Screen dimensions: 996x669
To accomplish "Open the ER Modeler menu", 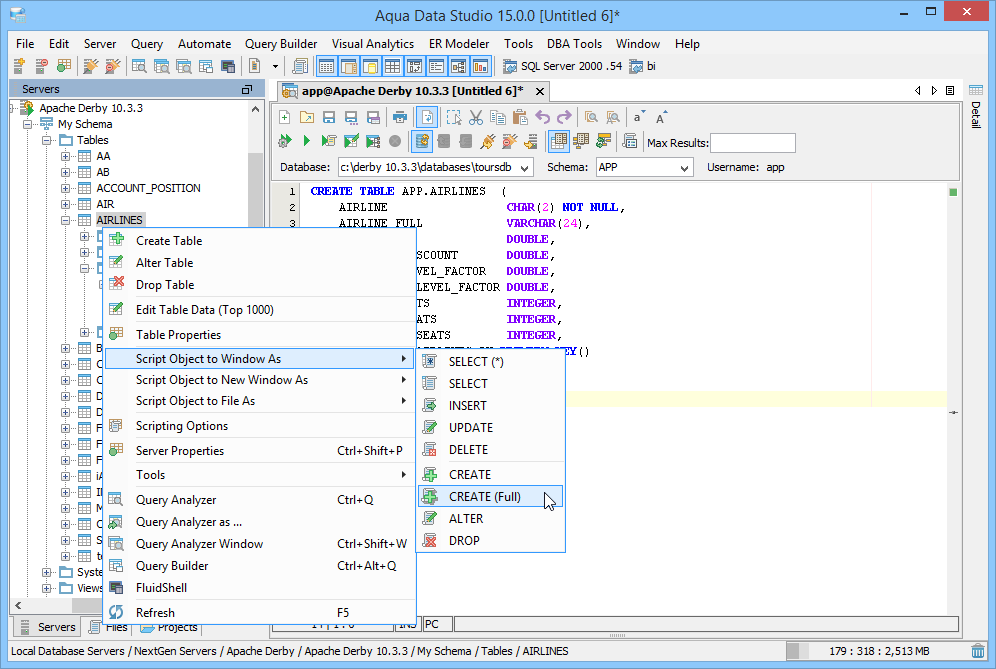I will (x=459, y=44).
